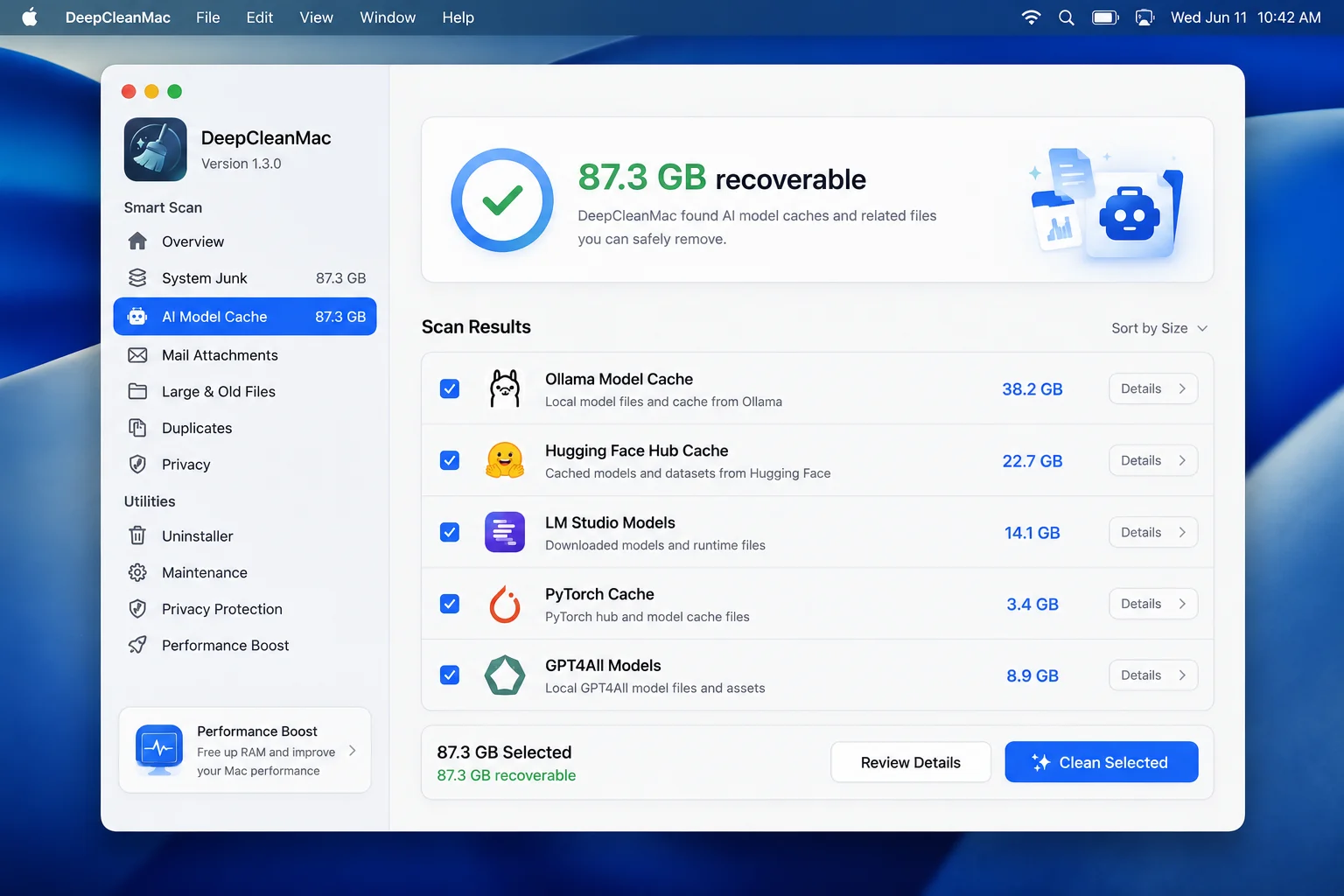Click the Privacy shield icon
This screenshot has height=896, width=1344.
pyautogui.click(x=137, y=464)
